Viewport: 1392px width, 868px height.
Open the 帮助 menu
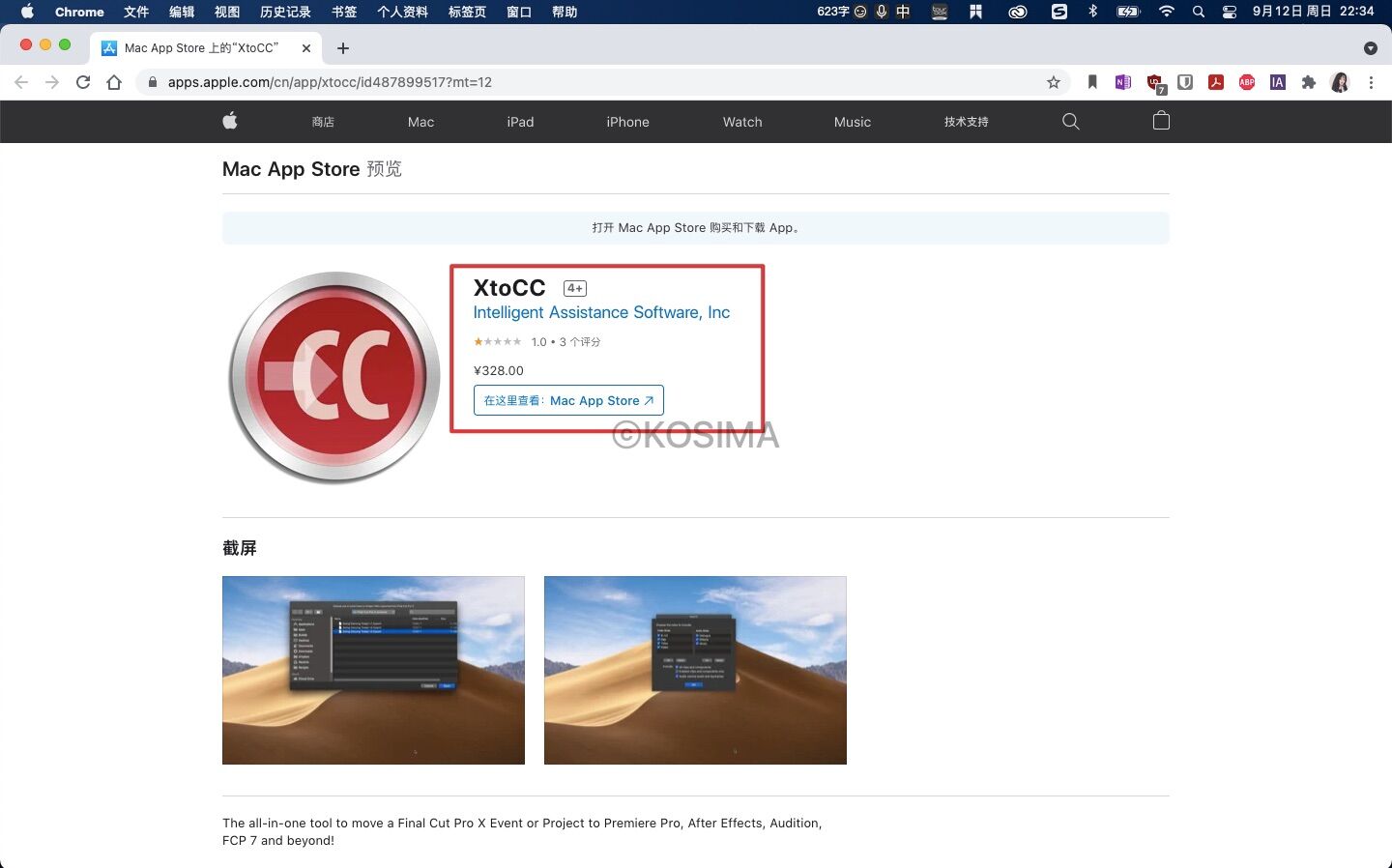565,12
